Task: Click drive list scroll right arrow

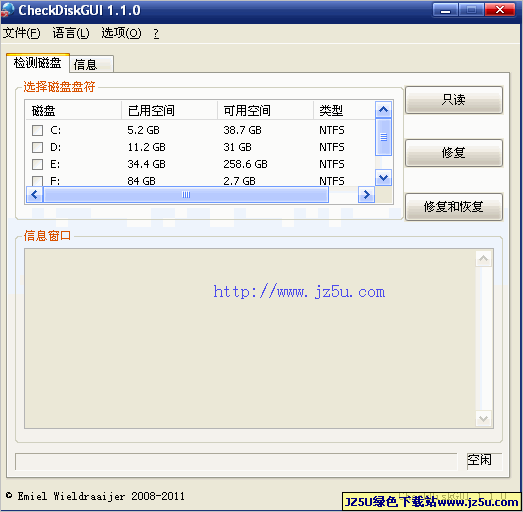Action: click(x=367, y=194)
